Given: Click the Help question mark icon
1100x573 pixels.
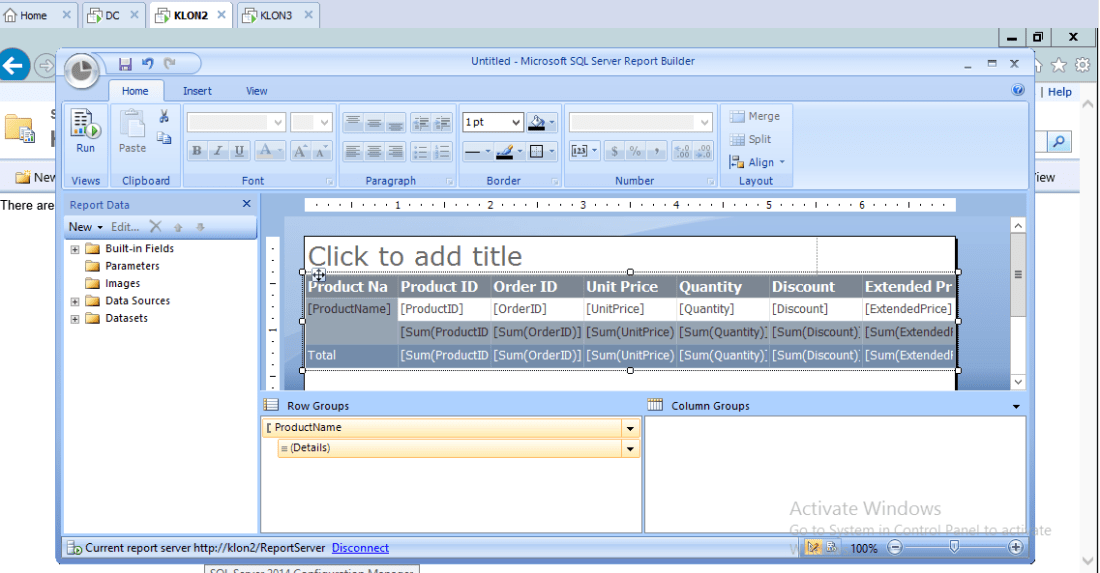Looking at the screenshot, I should tap(1018, 90).
